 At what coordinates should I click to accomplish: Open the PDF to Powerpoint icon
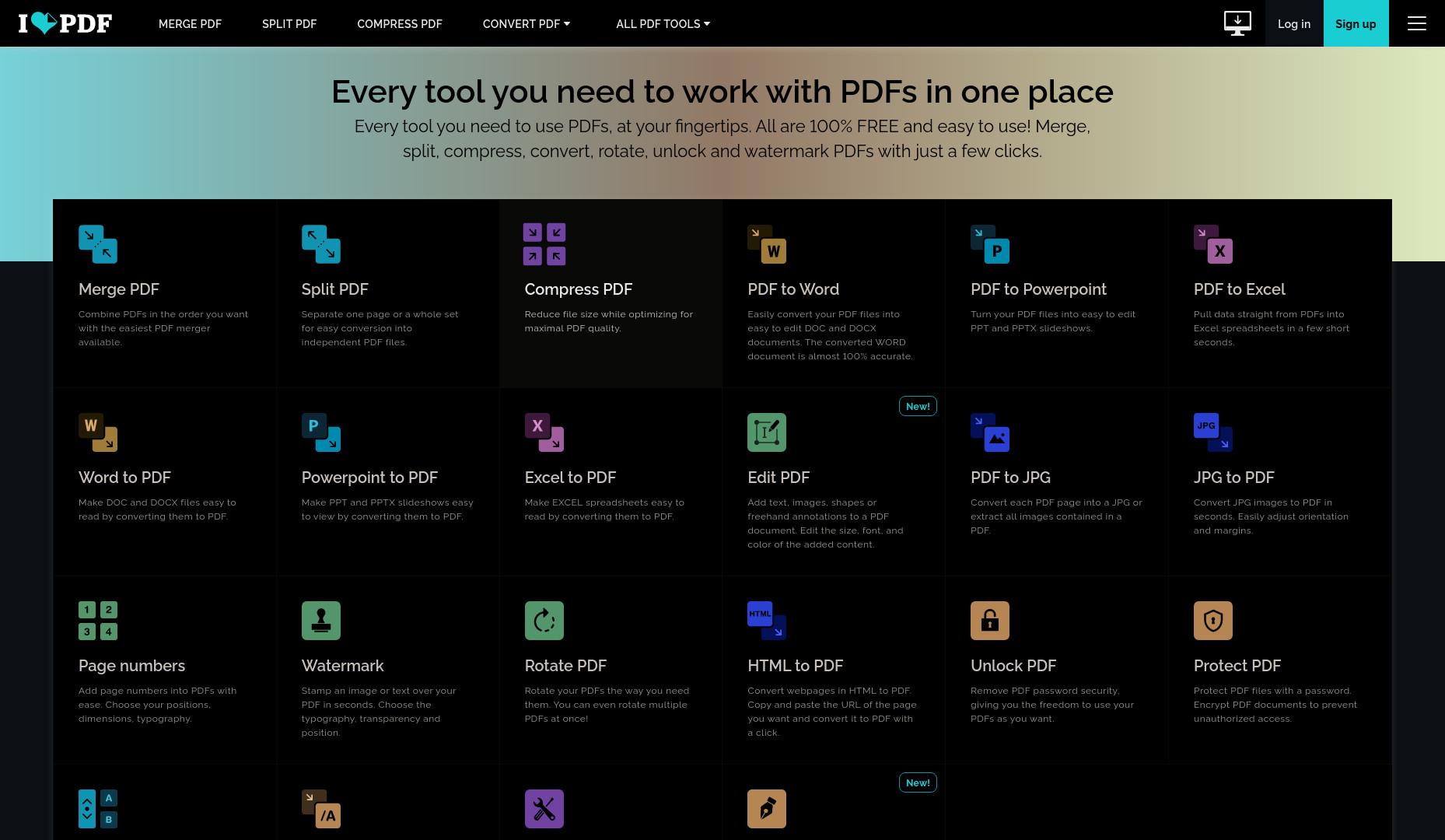click(x=990, y=244)
